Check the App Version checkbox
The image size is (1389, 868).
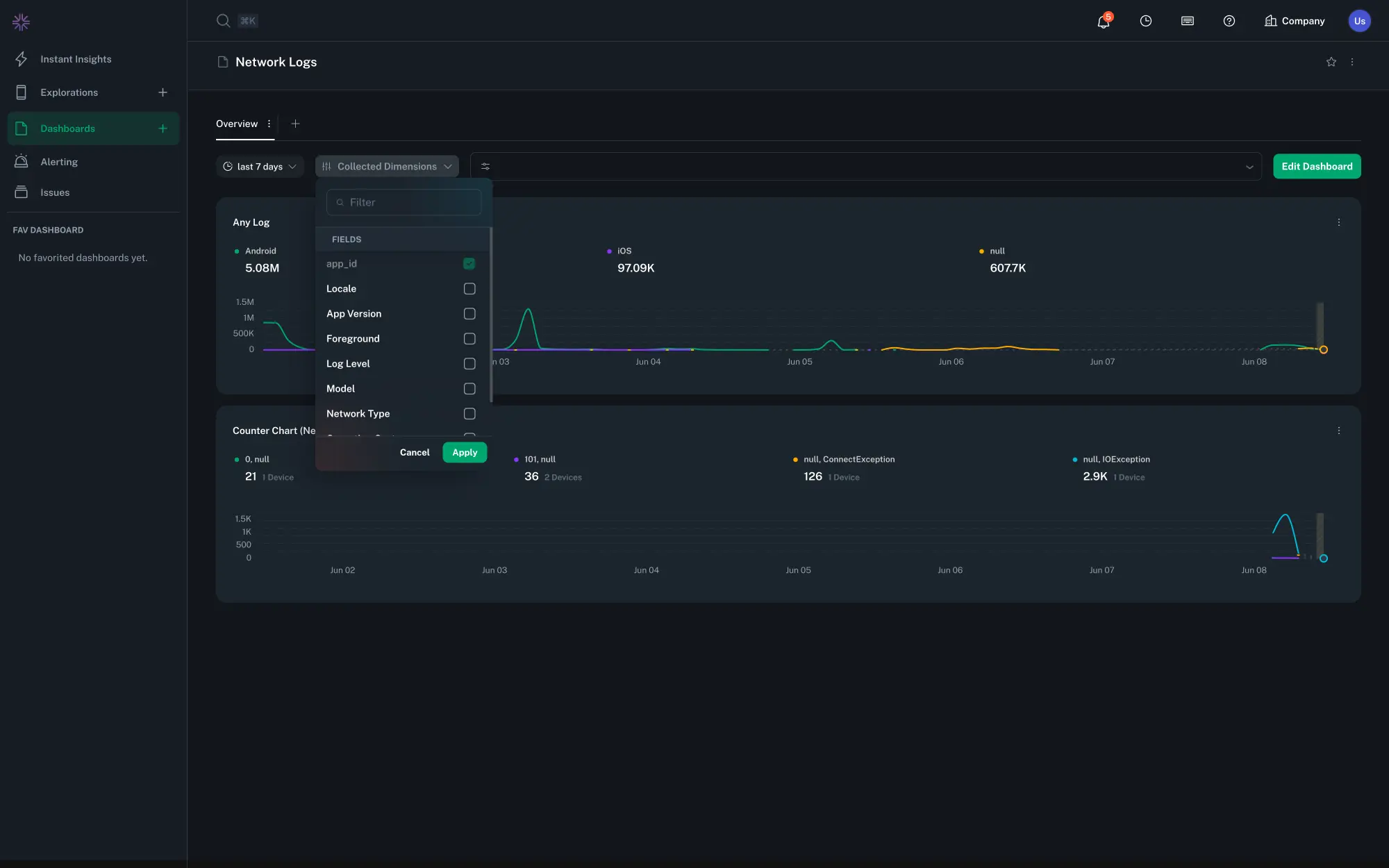[469, 314]
